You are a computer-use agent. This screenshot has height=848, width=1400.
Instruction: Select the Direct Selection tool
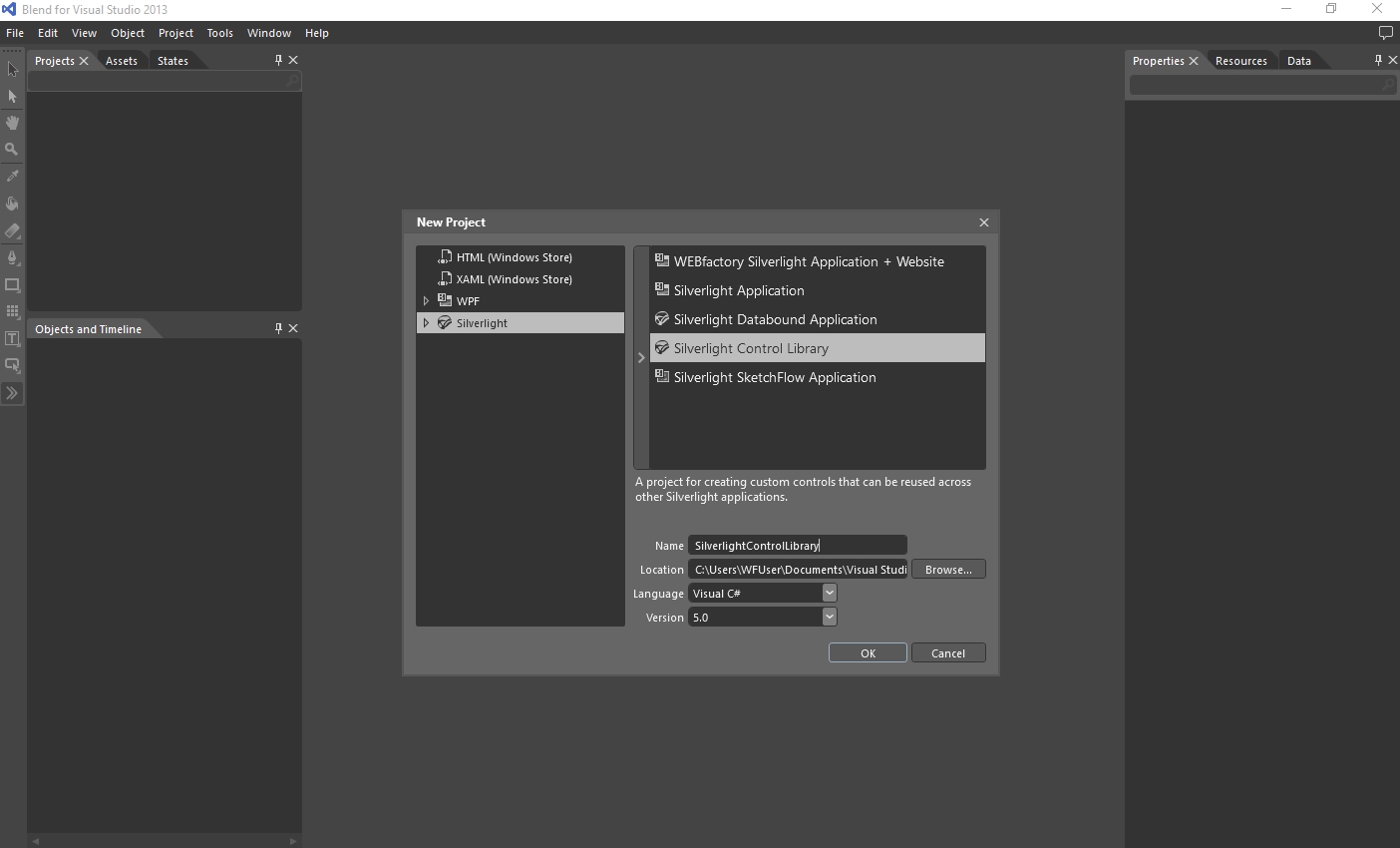(x=12, y=97)
